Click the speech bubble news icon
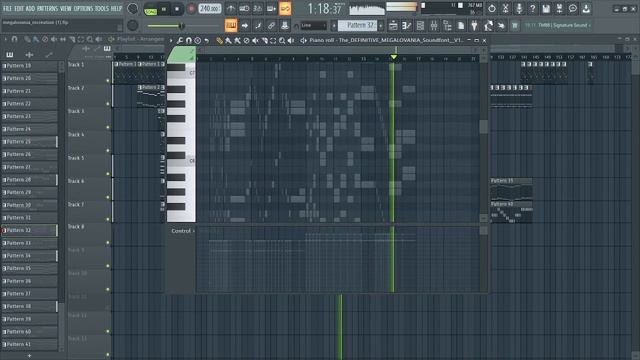 (x=573, y=8)
